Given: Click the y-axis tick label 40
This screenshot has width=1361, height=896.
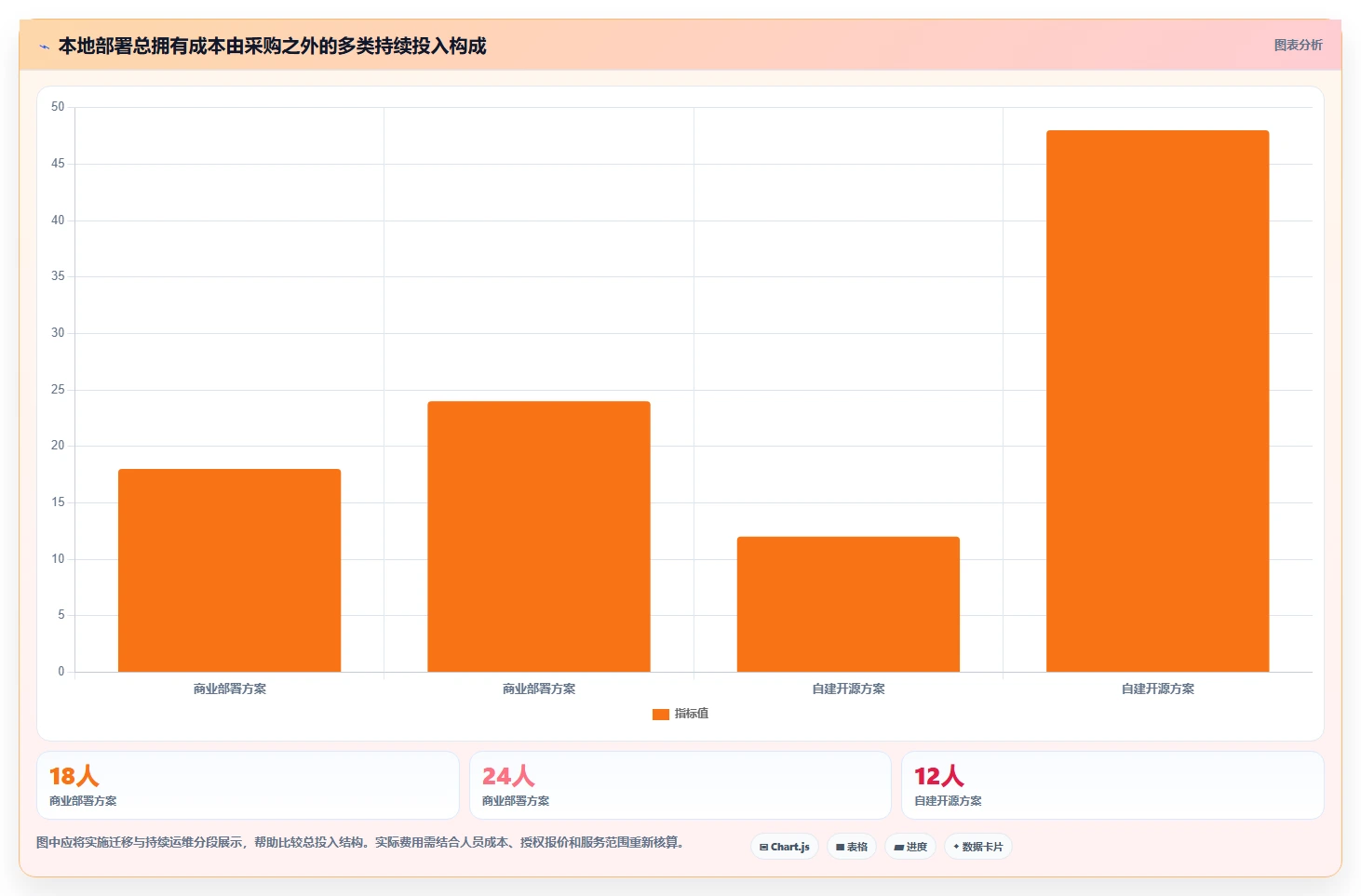Looking at the screenshot, I should [x=58, y=221].
